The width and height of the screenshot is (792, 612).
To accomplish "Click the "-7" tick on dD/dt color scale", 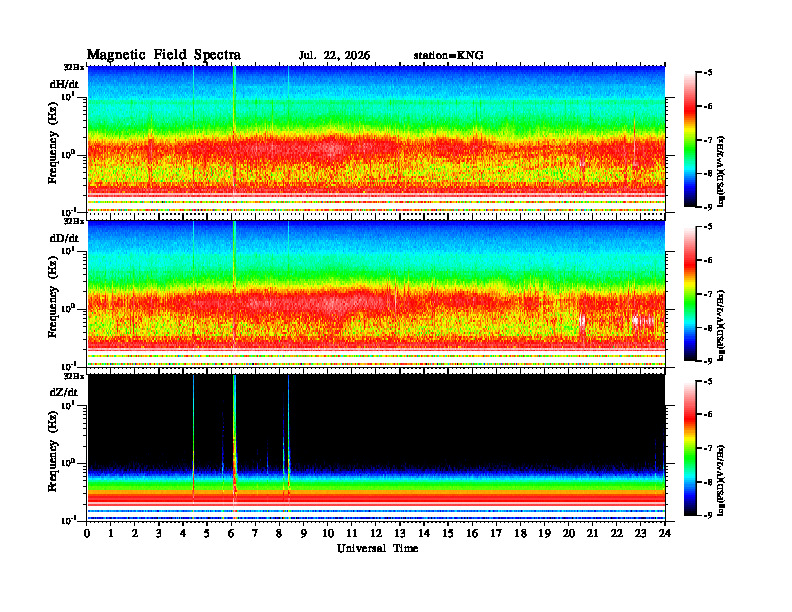I will 708,294.
